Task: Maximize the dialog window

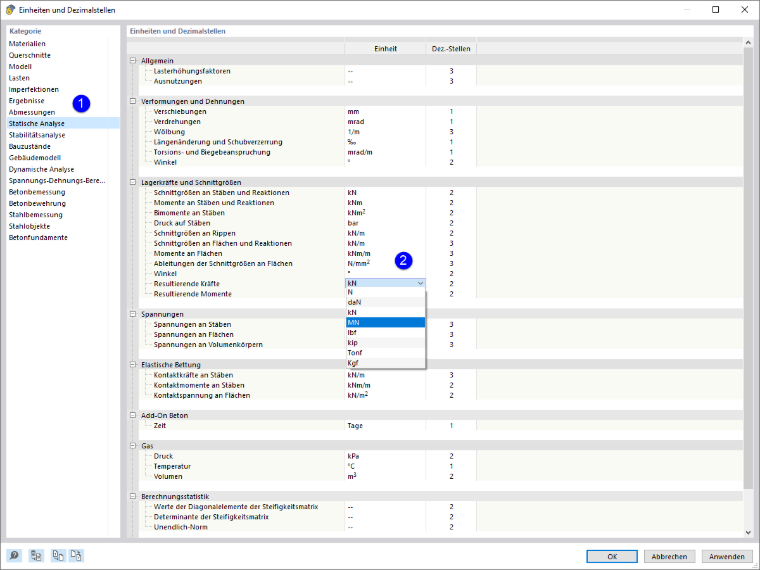Action: [x=715, y=10]
